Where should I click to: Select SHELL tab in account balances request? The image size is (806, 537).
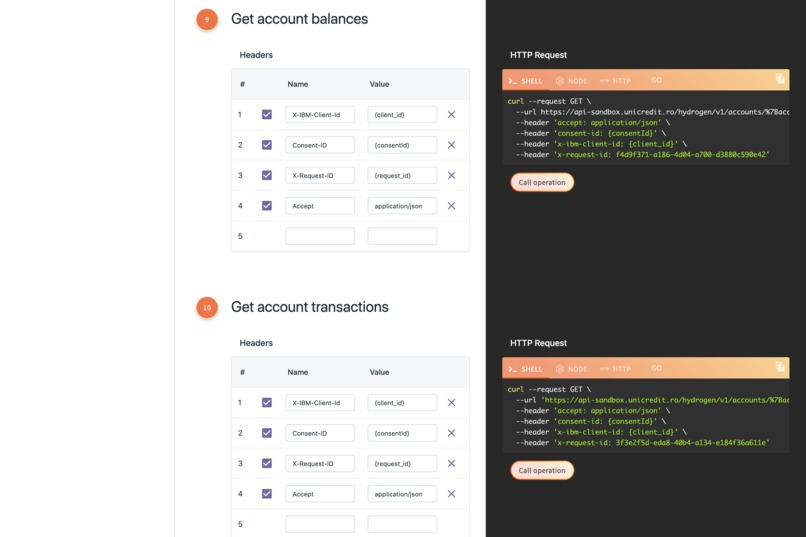pos(525,81)
